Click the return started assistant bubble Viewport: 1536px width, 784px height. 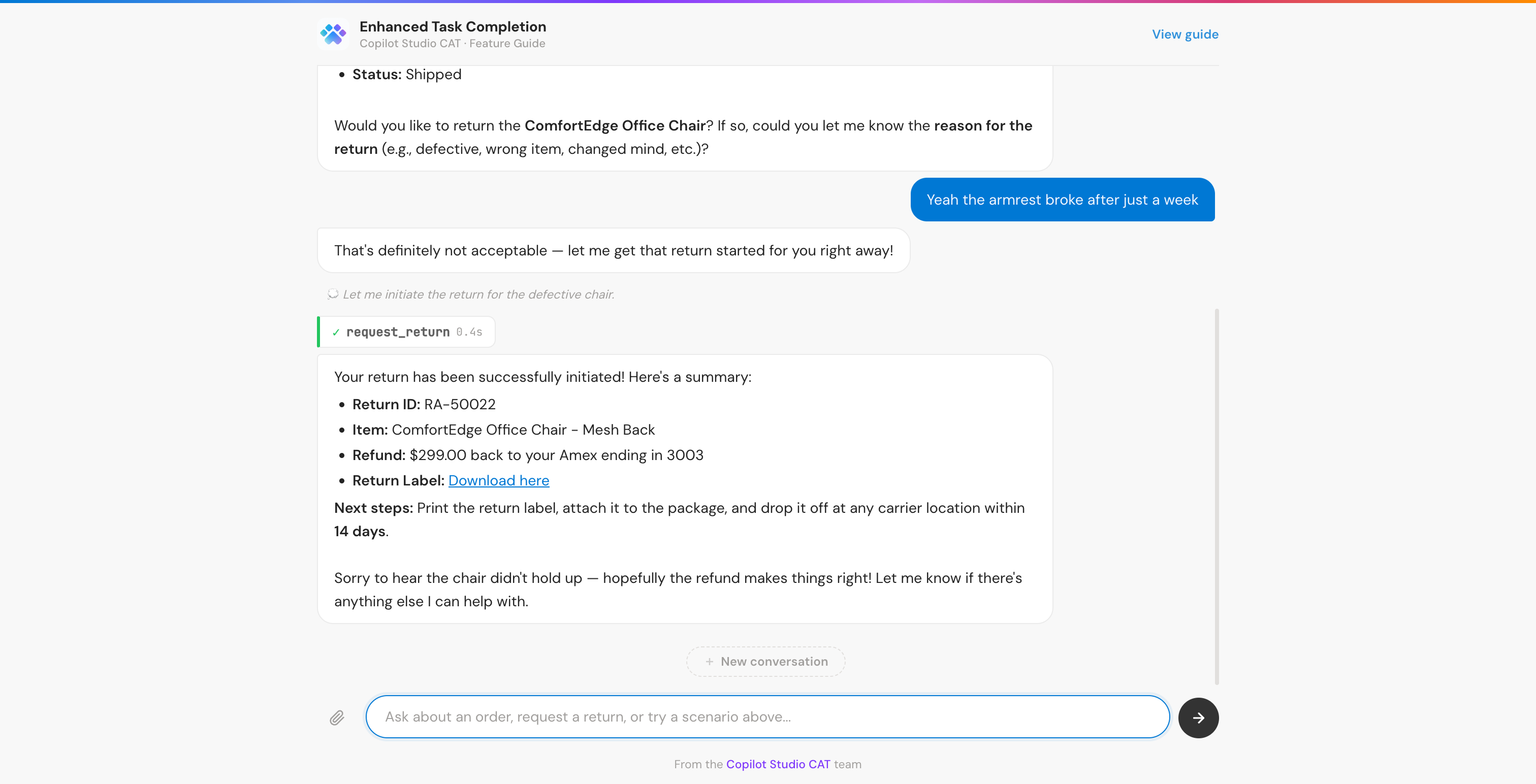(613, 250)
